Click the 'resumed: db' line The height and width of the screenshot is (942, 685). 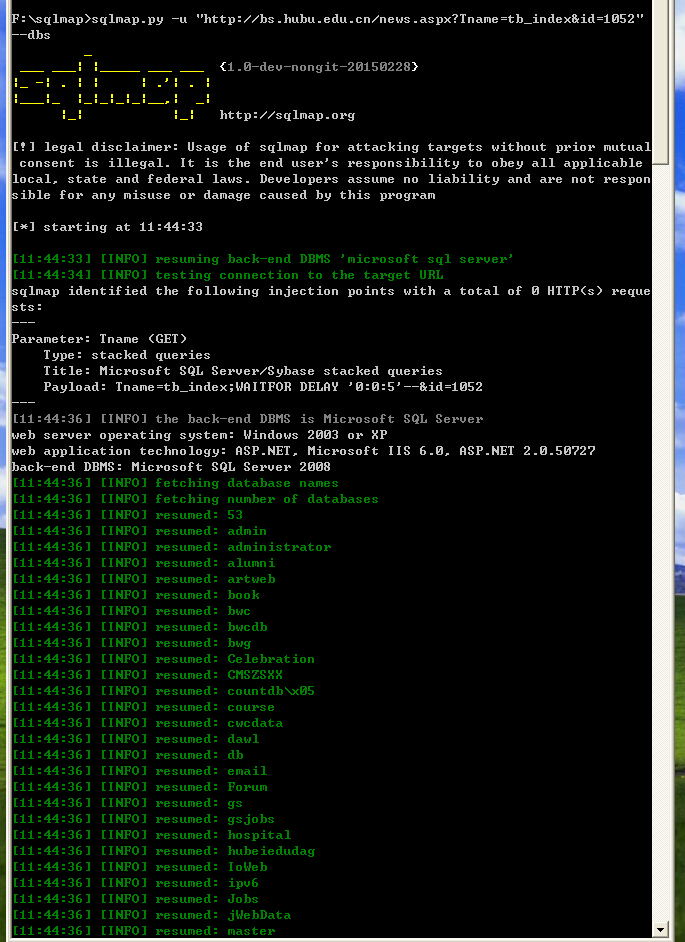coord(127,755)
